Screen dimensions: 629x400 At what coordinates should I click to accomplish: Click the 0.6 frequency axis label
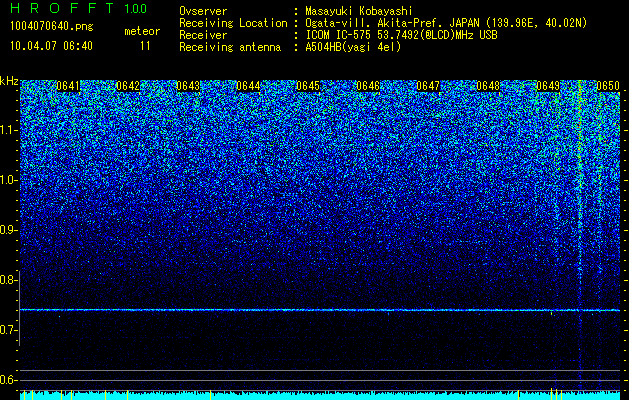point(7,380)
